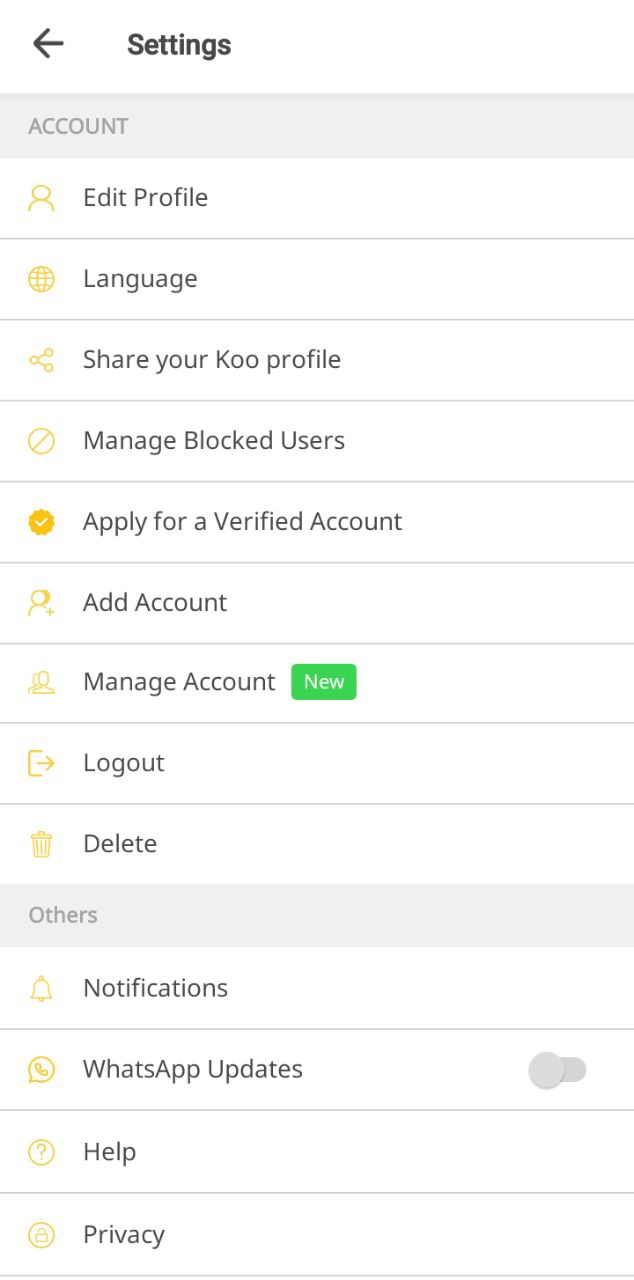Click the yellow verified badge icon
The width and height of the screenshot is (634, 1280).
click(x=41, y=522)
